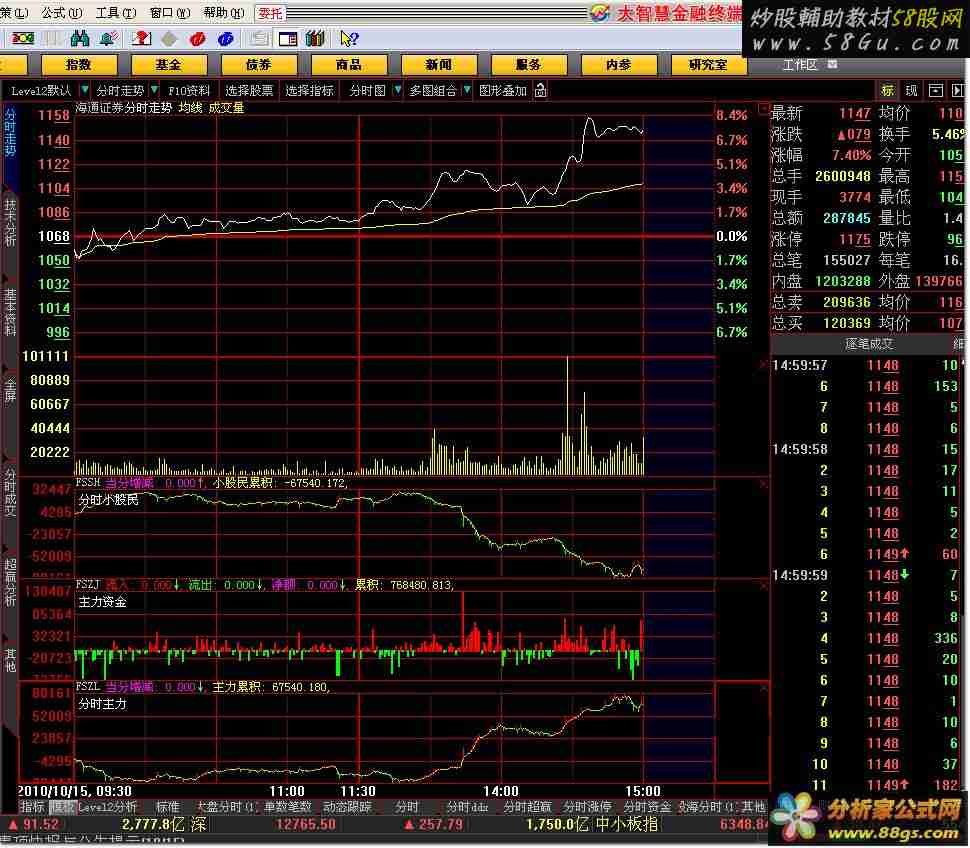
Task: Select the 分时资金 bottom tab
Action: [647, 807]
